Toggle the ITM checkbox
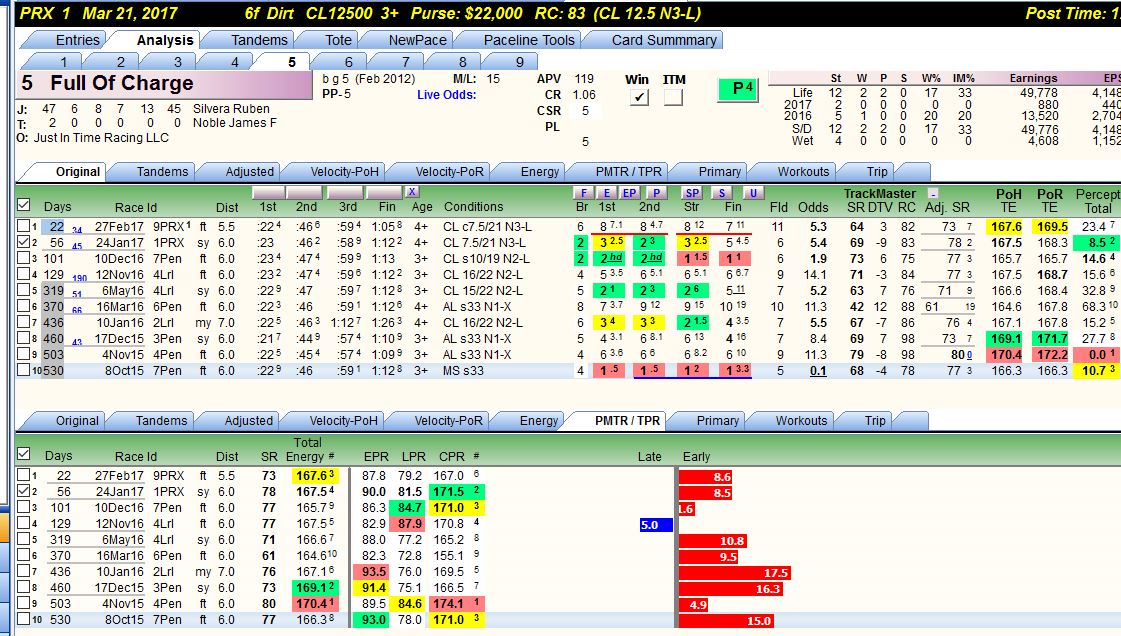The width and height of the screenshot is (1121, 636). [673, 97]
